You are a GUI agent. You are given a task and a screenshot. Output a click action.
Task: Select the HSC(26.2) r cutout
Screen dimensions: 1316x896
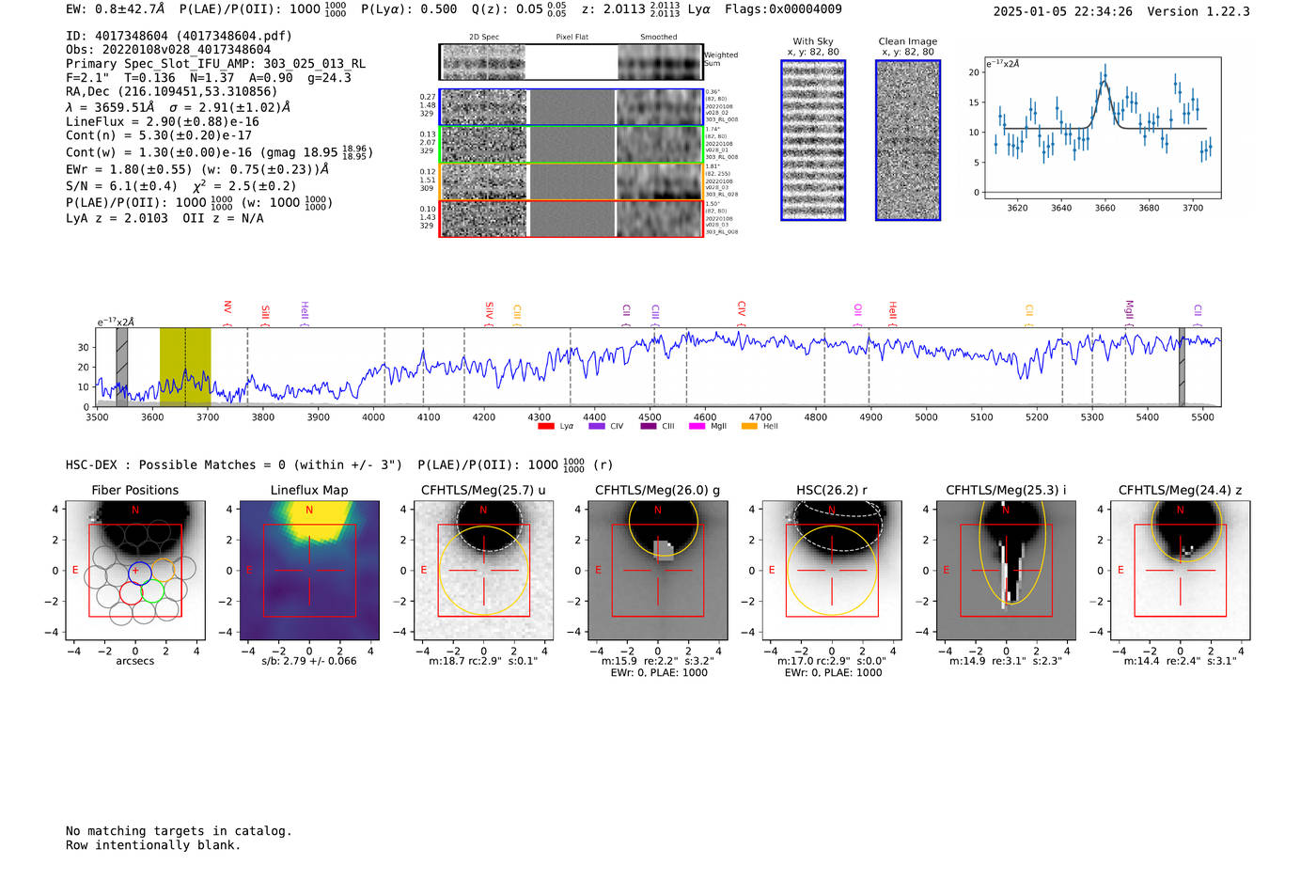tap(832, 571)
